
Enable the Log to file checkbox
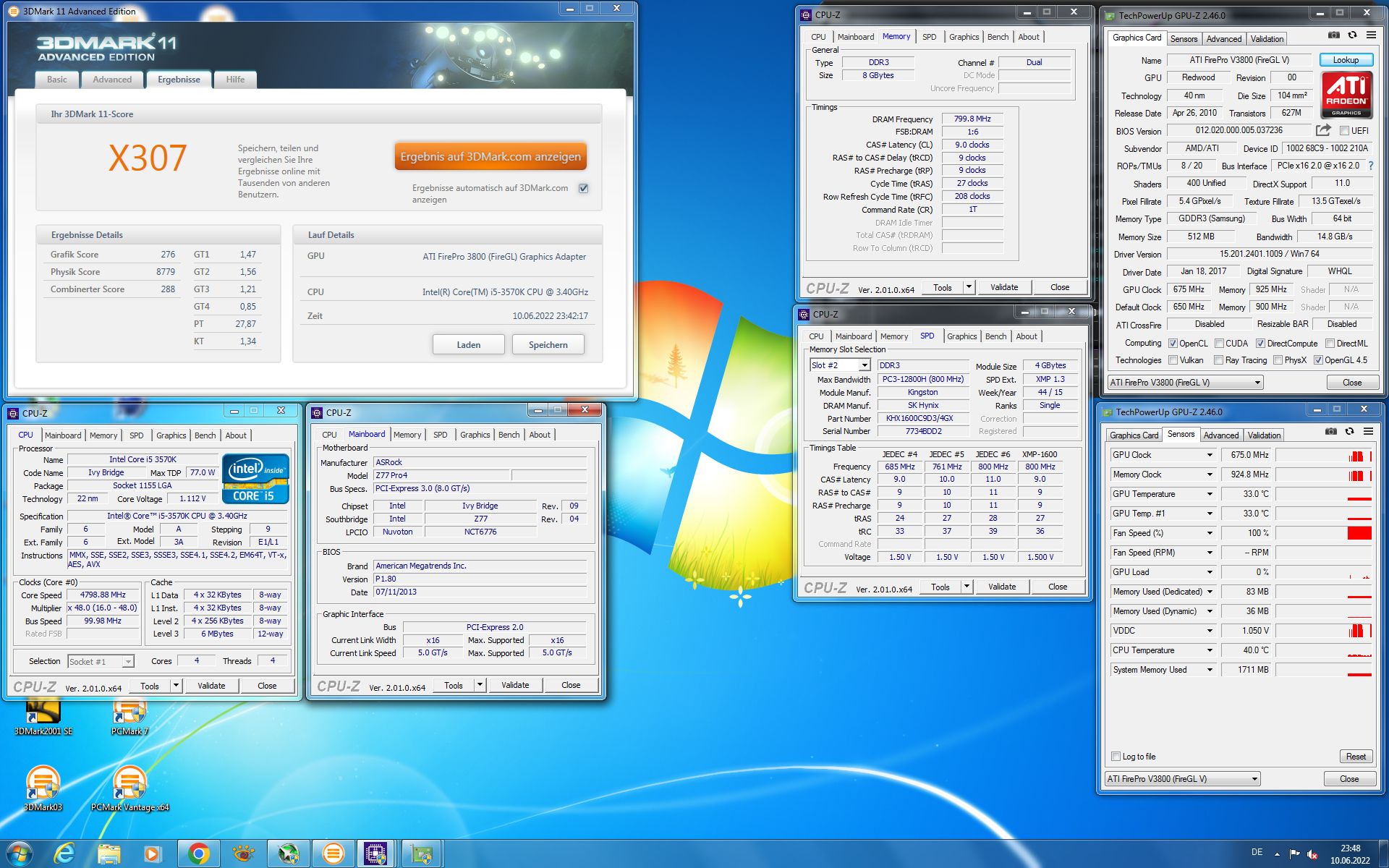coord(1116,757)
